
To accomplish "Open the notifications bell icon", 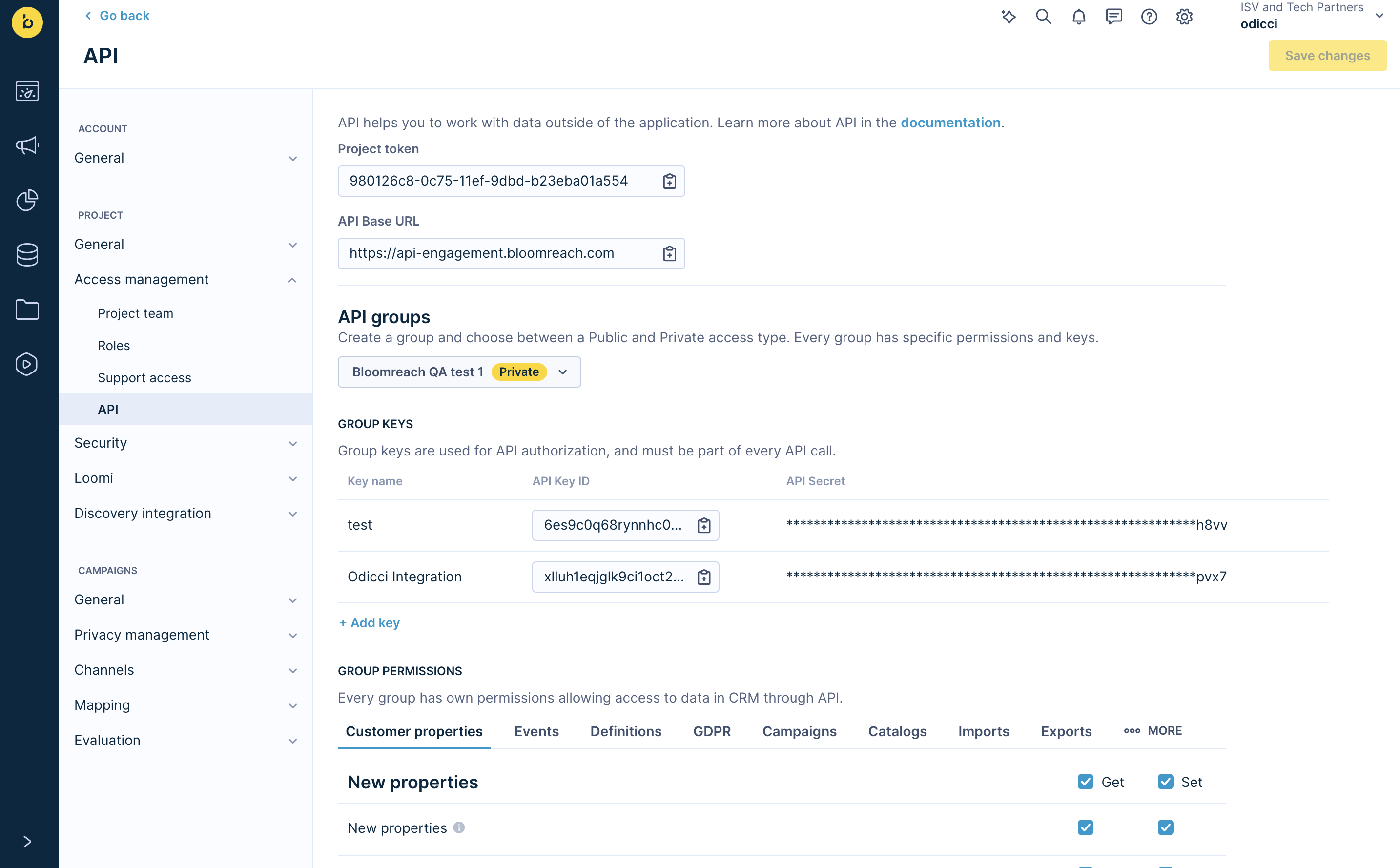I will click(1079, 17).
